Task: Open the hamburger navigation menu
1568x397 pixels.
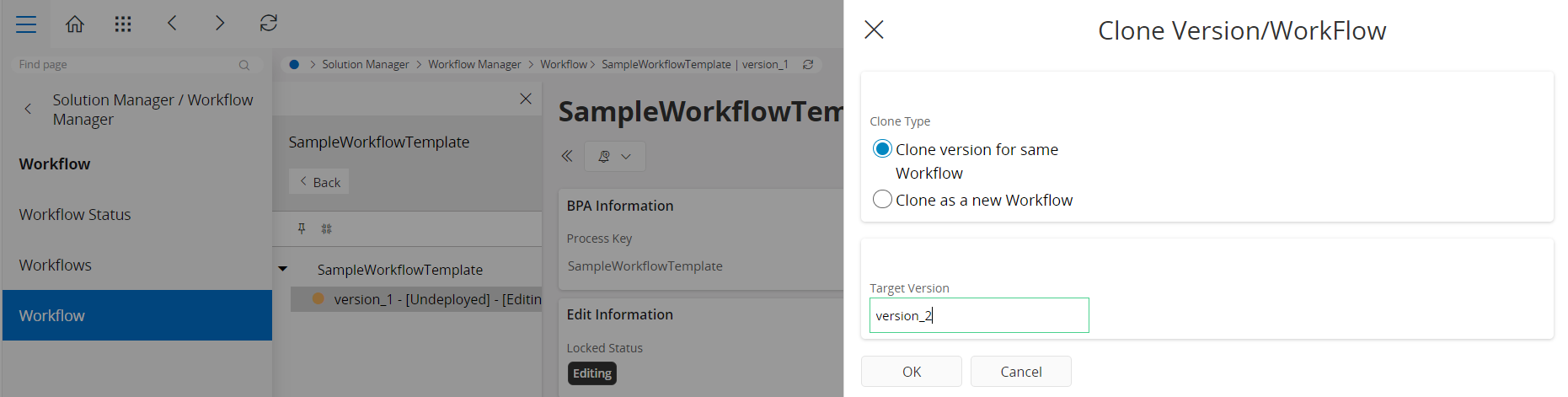Action: (26, 24)
